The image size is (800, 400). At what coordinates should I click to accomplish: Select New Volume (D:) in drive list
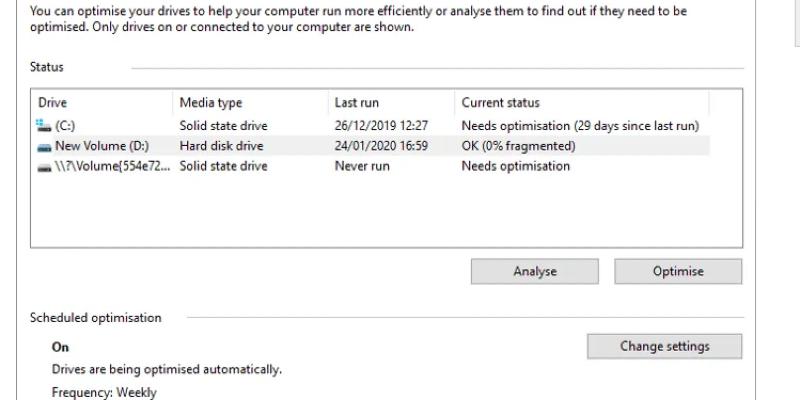pyautogui.click(x=370, y=146)
